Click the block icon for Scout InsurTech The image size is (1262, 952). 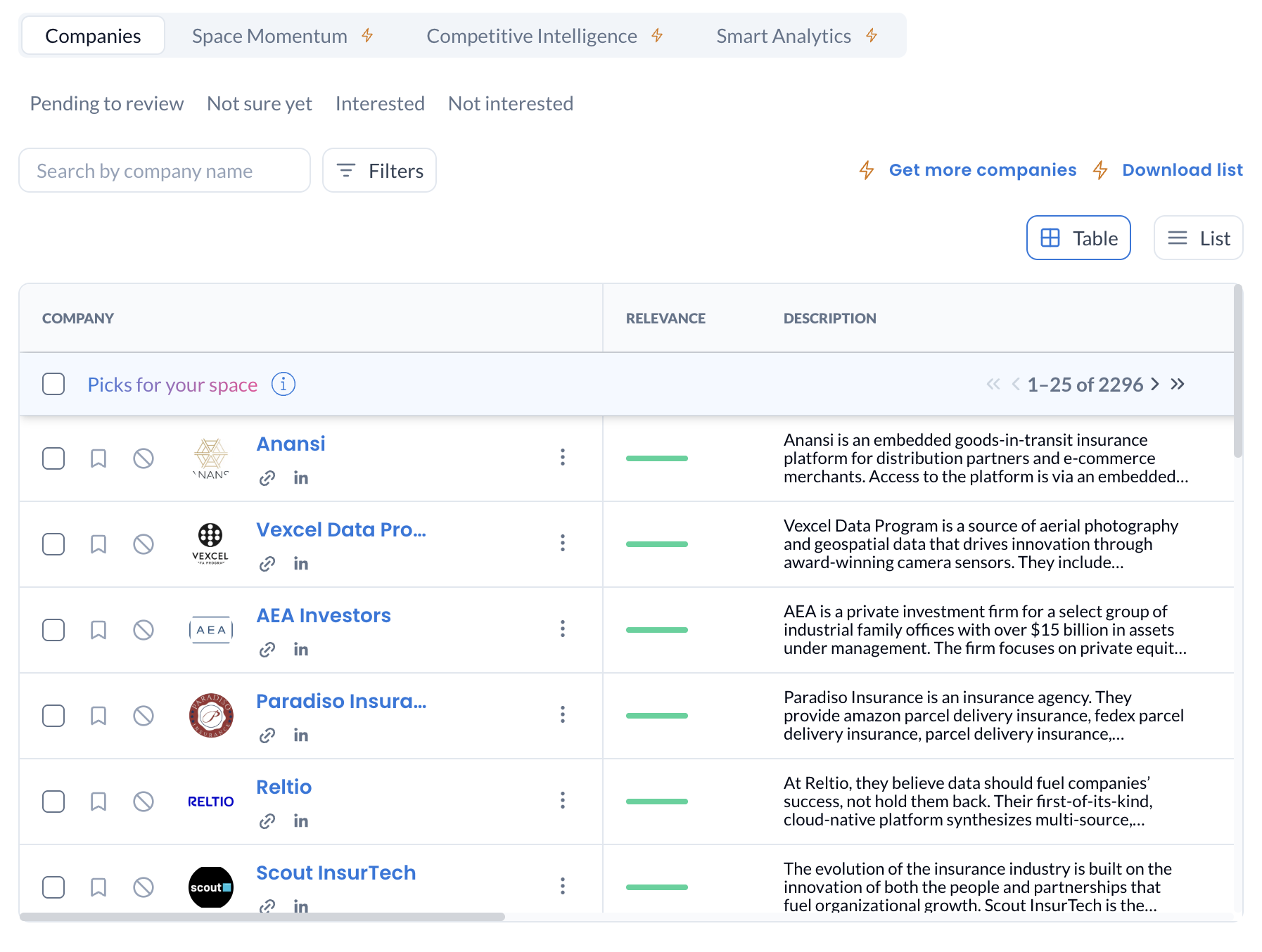pos(144,887)
